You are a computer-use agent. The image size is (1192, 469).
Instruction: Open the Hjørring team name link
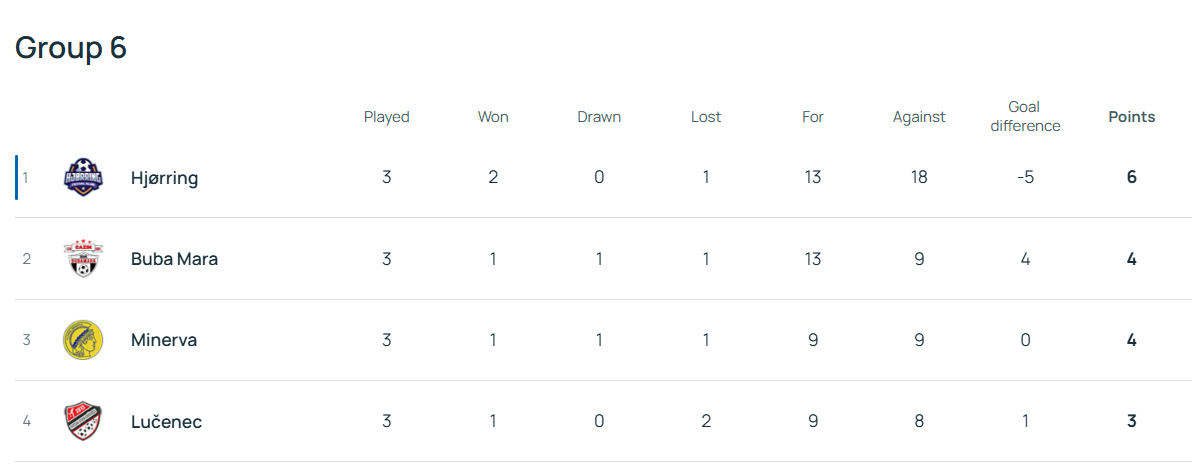pos(164,178)
